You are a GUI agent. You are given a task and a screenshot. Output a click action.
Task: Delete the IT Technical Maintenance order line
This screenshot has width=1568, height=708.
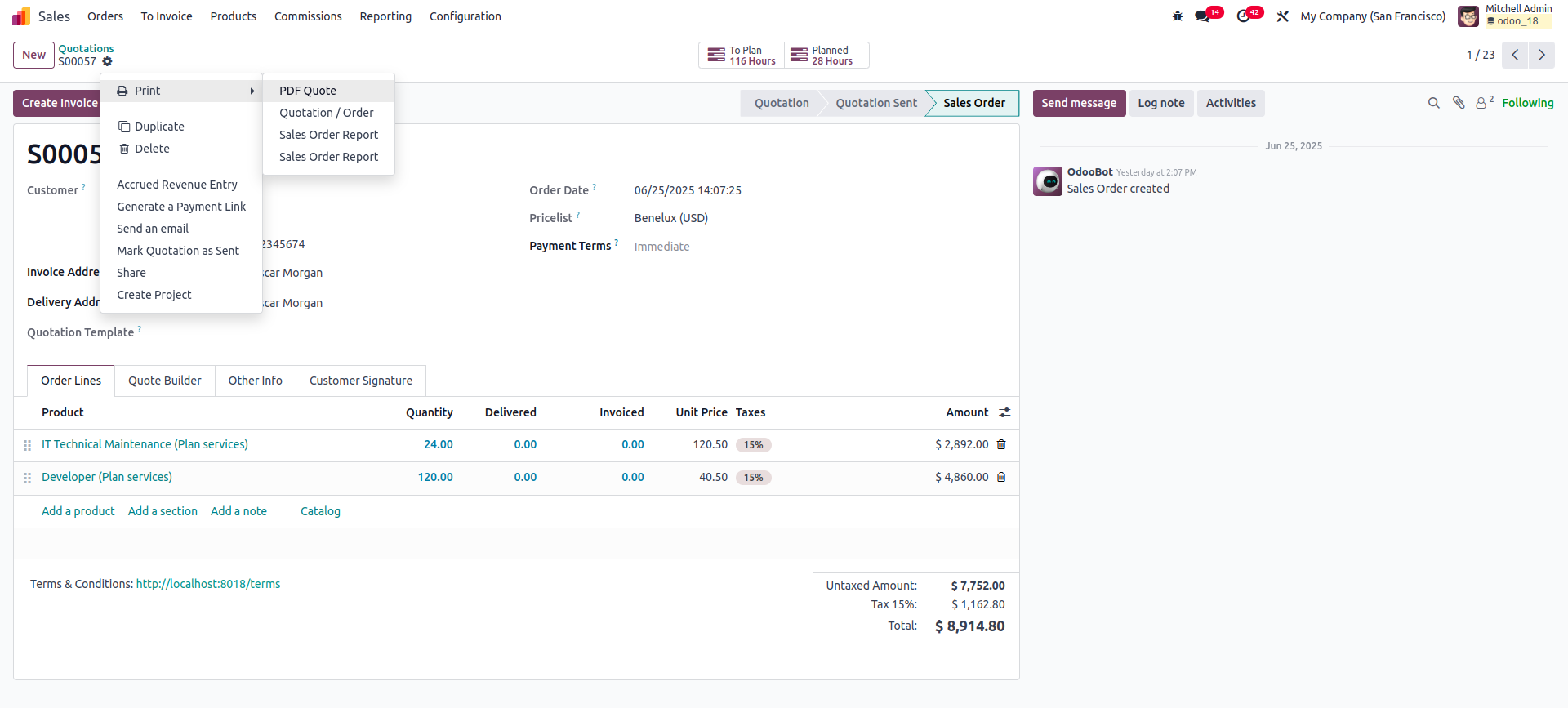pos(1001,445)
